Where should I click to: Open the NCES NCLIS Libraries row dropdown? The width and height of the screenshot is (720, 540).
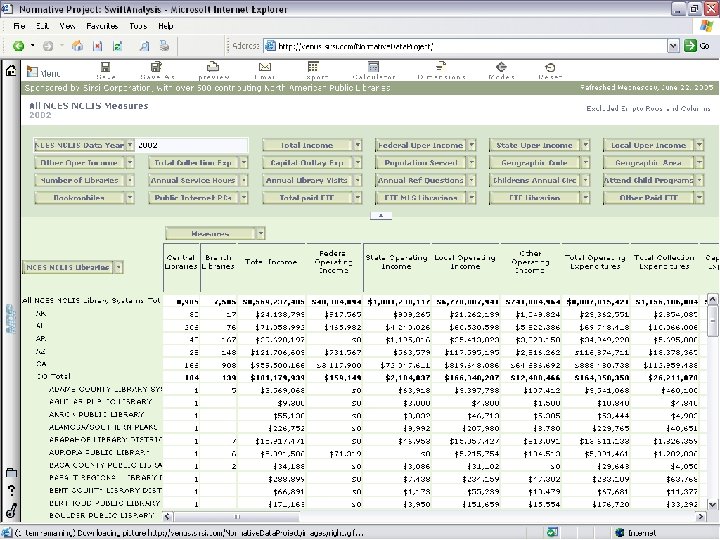coord(118,267)
